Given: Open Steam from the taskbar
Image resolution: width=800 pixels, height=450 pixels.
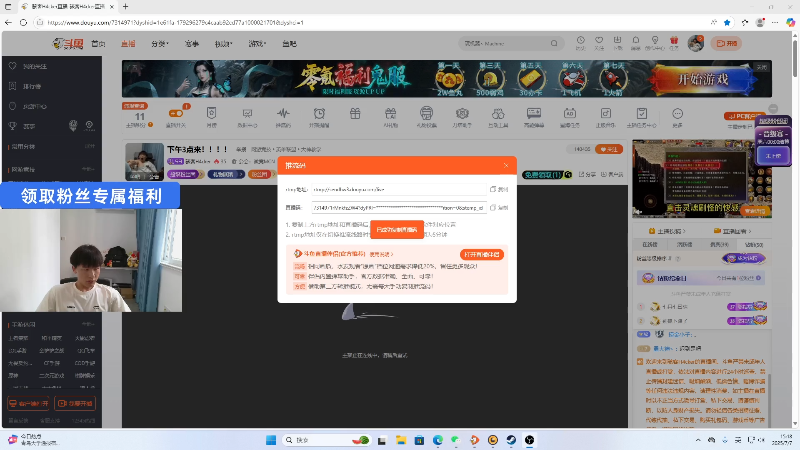Looking at the screenshot, I should 511,440.
